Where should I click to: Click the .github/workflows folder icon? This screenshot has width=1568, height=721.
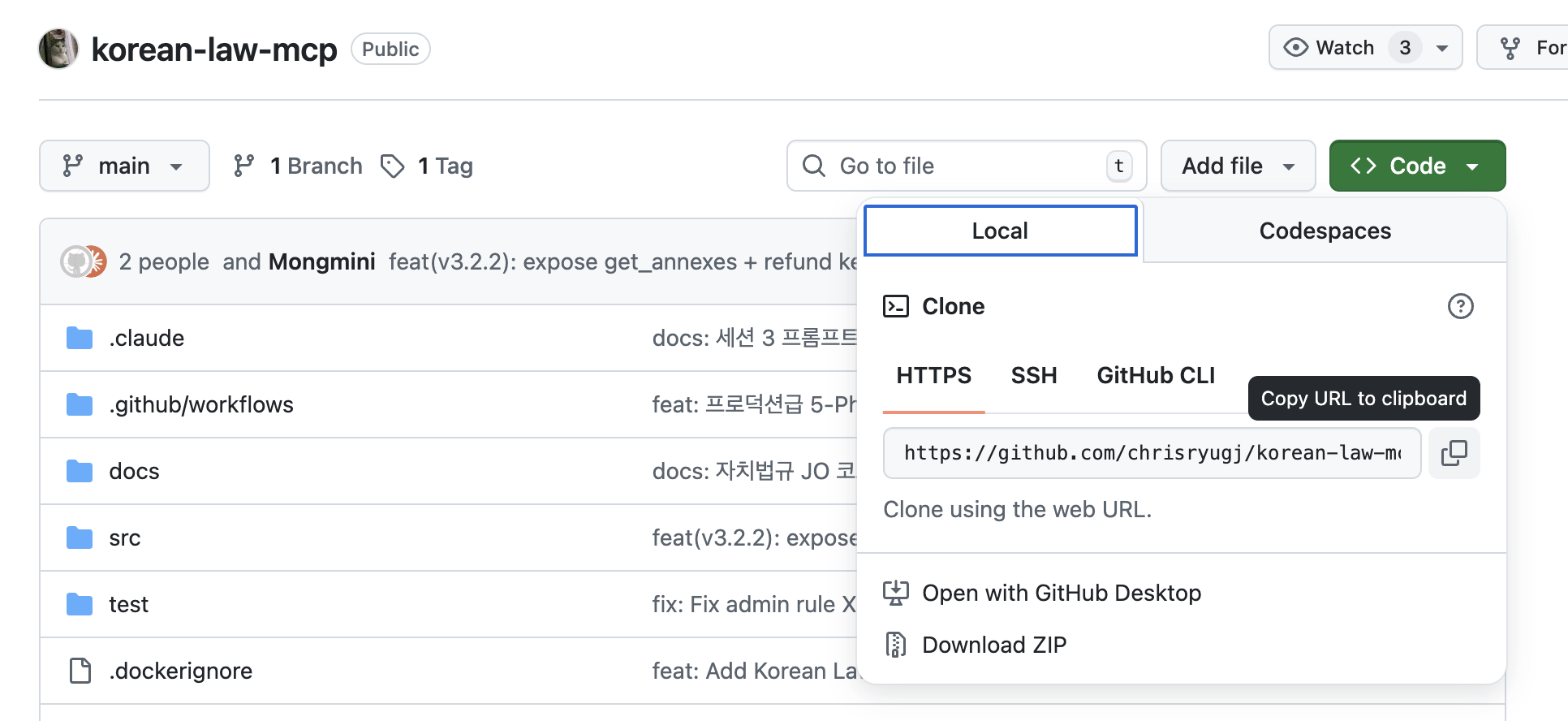coord(80,404)
